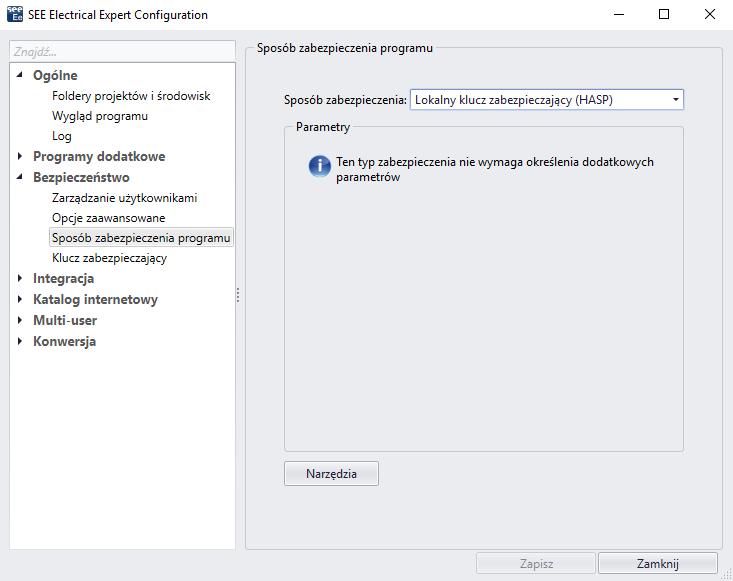Click the 'Parametry' group title
This screenshot has width=733, height=581.
coord(323,127)
